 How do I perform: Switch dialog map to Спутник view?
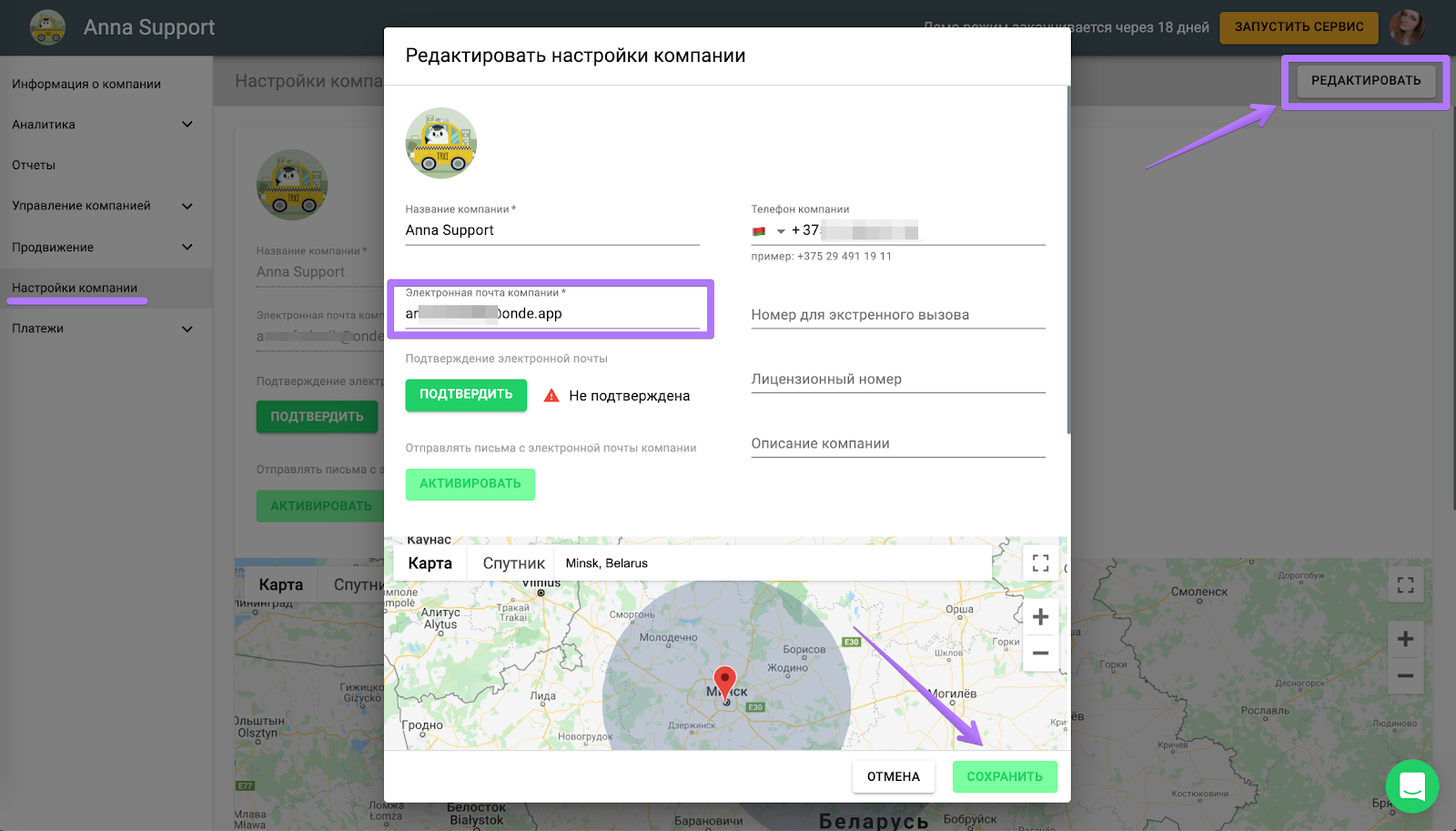coord(513,563)
